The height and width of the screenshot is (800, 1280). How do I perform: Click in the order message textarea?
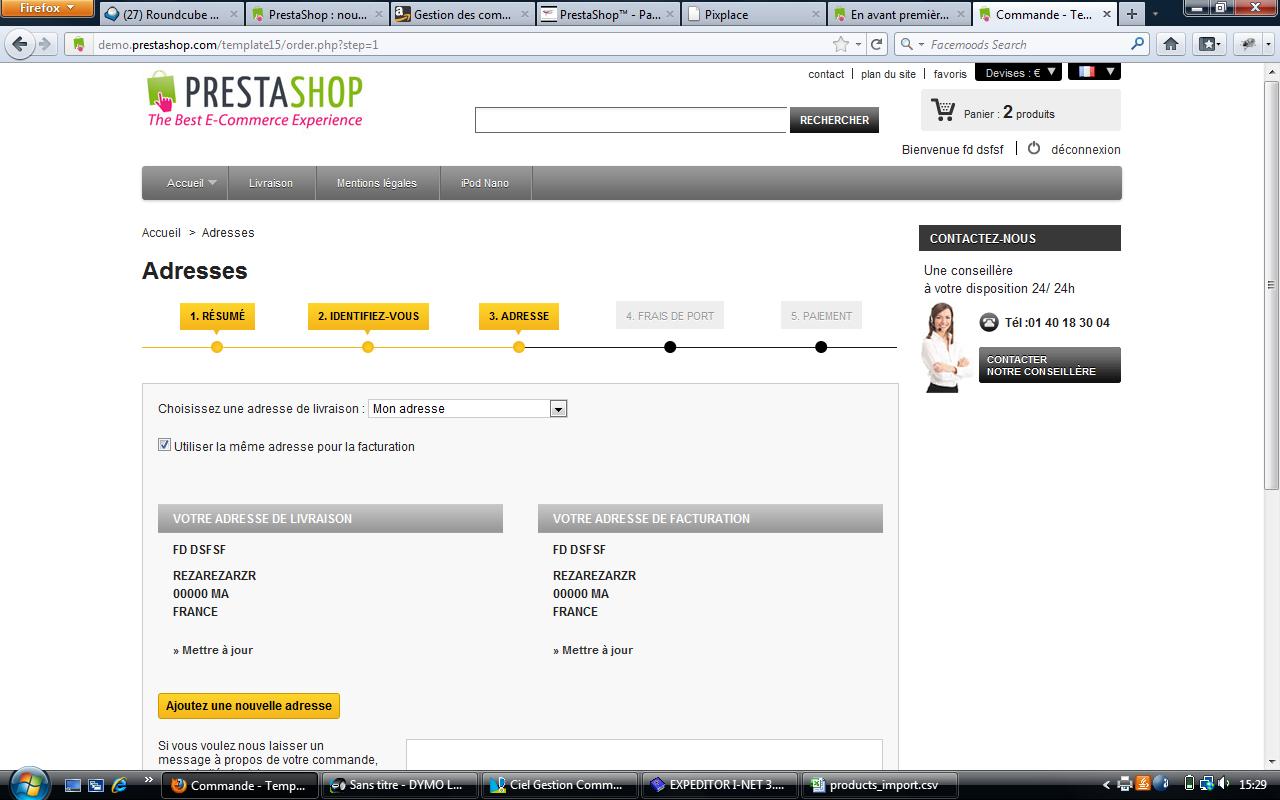click(644, 754)
